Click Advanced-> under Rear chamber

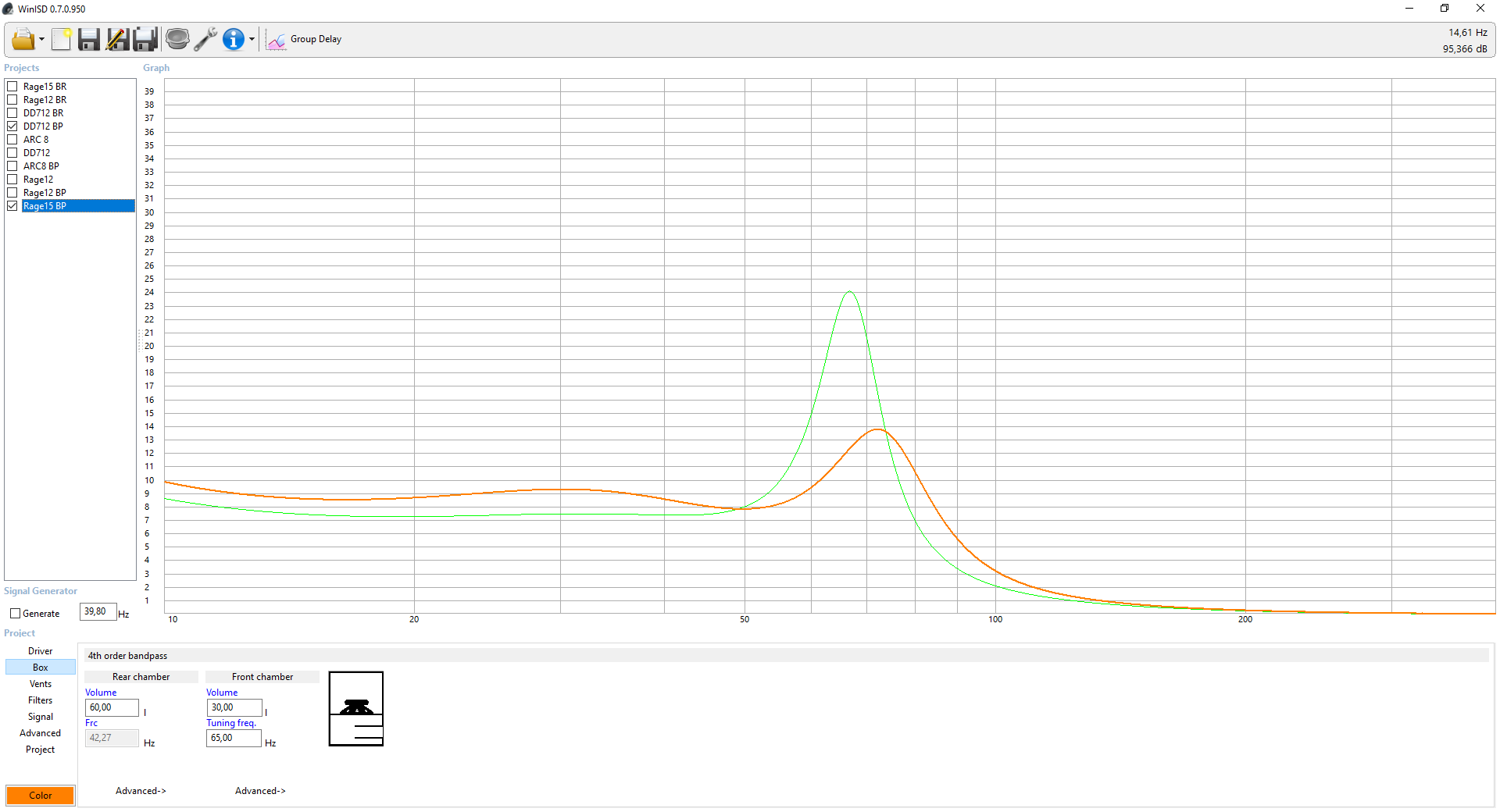(x=141, y=791)
